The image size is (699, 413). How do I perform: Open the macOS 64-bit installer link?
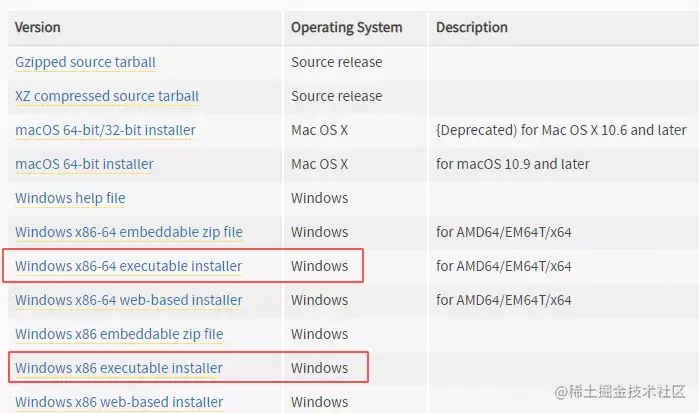click(84, 164)
